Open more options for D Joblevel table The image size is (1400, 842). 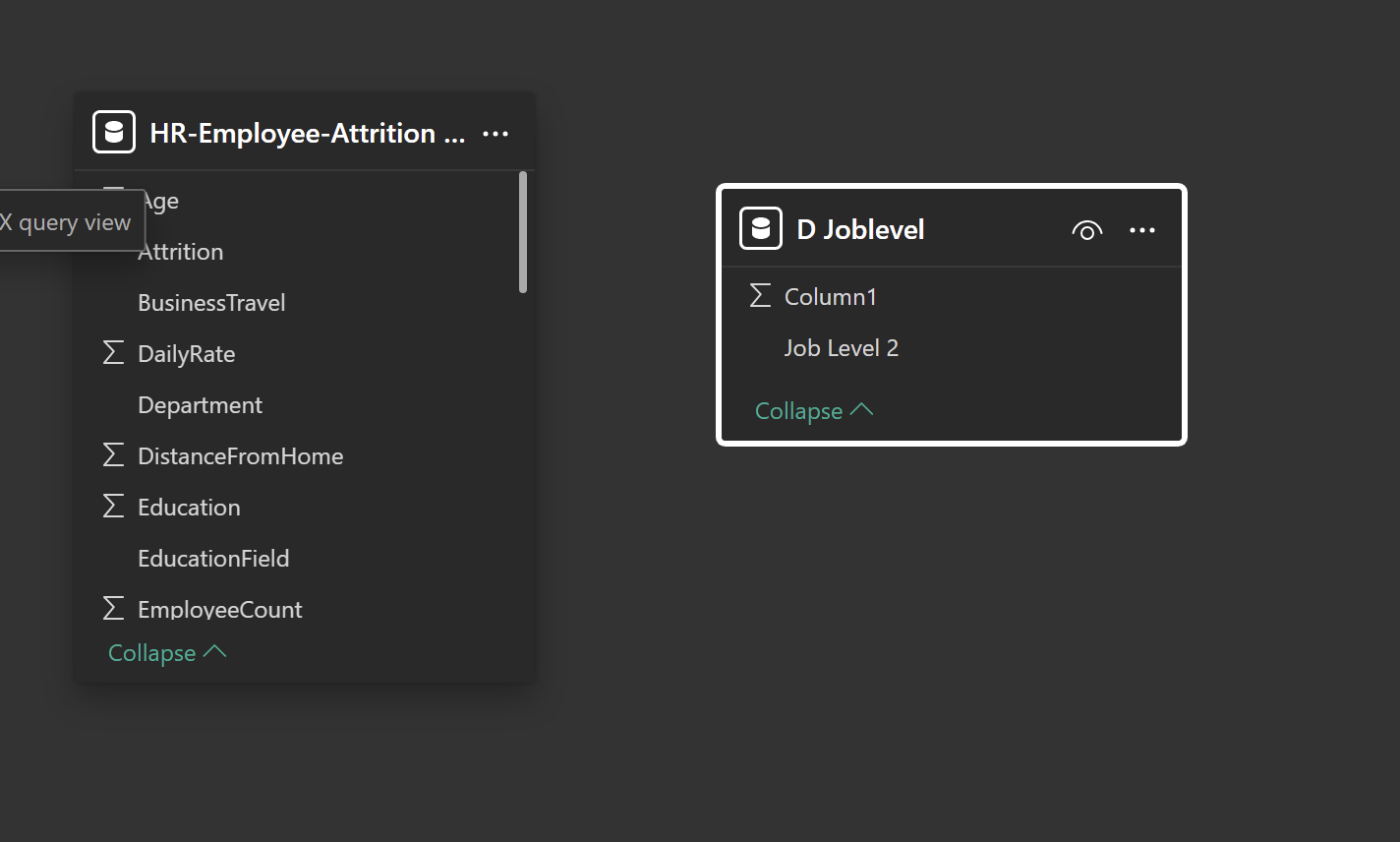(1142, 230)
